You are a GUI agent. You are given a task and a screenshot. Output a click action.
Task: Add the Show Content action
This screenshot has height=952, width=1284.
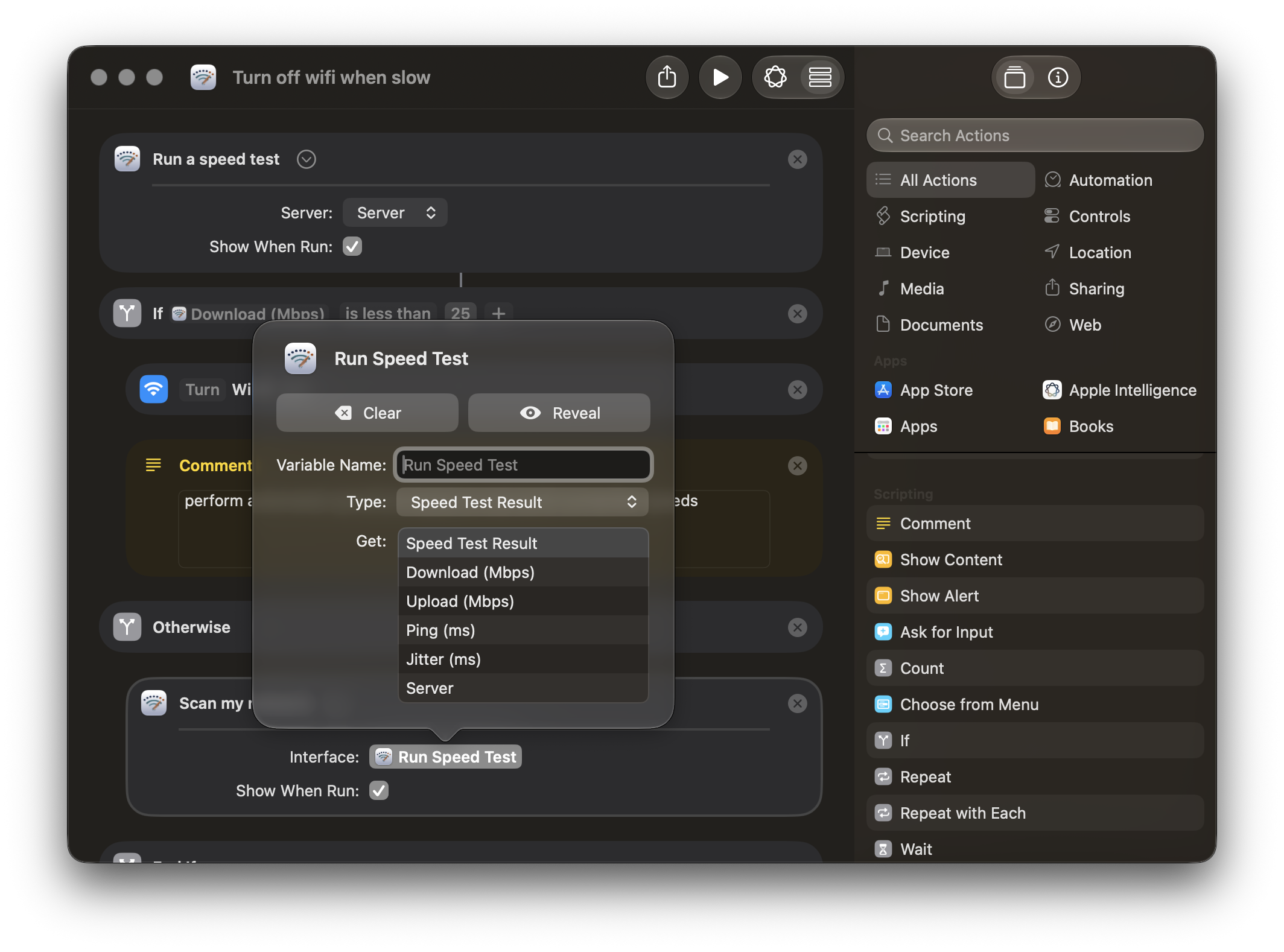click(x=1035, y=559)
